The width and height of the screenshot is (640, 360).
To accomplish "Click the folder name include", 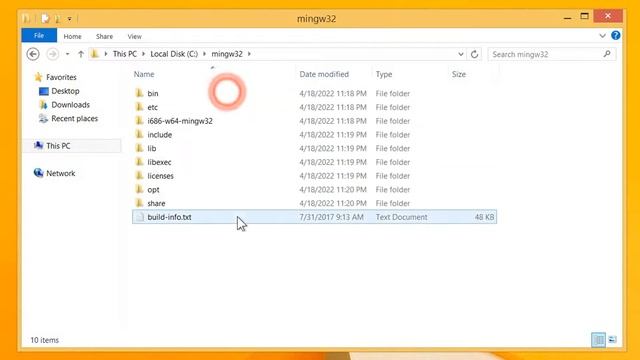I will coord(160,135).
